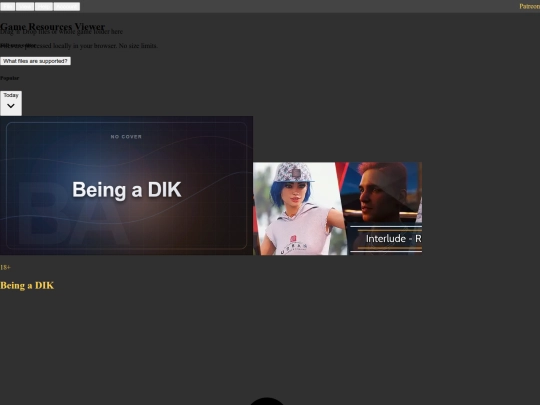Image resolution: width=540 pixels, height=405 pixels.
Task: Click the Popular section label
Action: (10, 78)
